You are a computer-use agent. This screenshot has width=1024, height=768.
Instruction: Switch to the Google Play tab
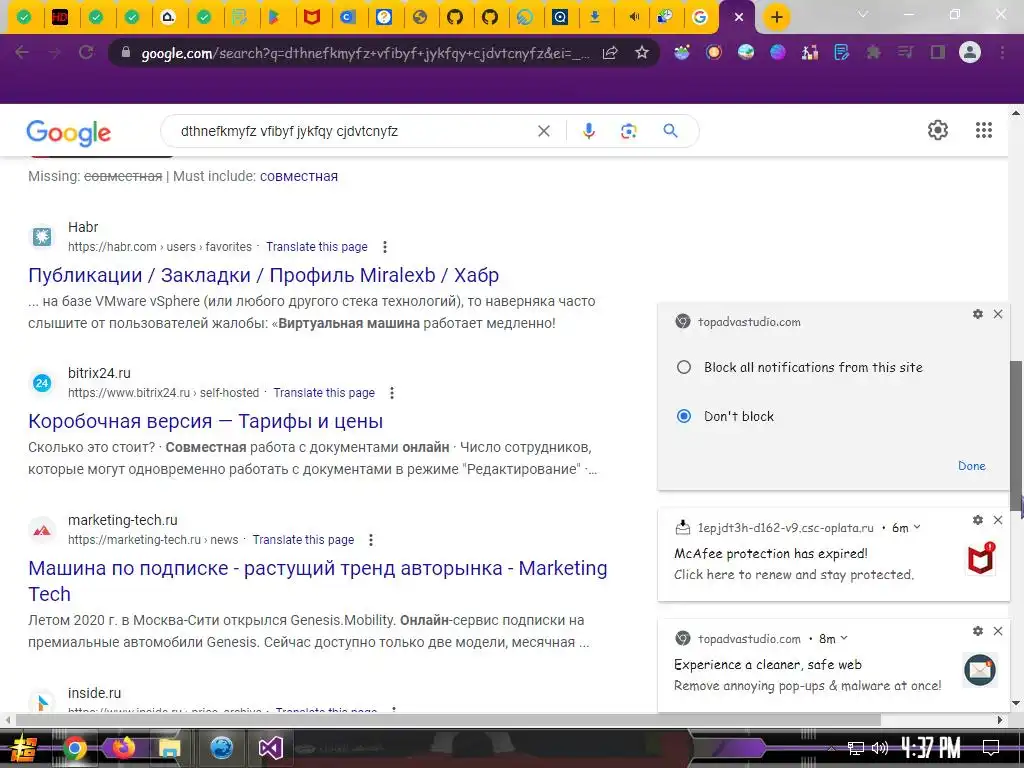click(275, 17)
